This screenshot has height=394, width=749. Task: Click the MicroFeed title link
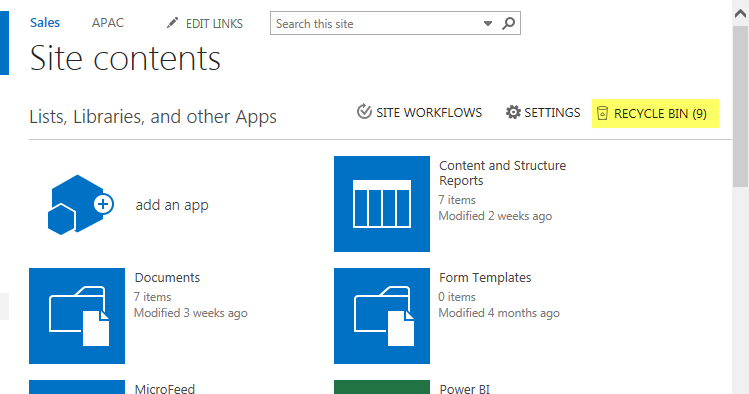(165, 388)
